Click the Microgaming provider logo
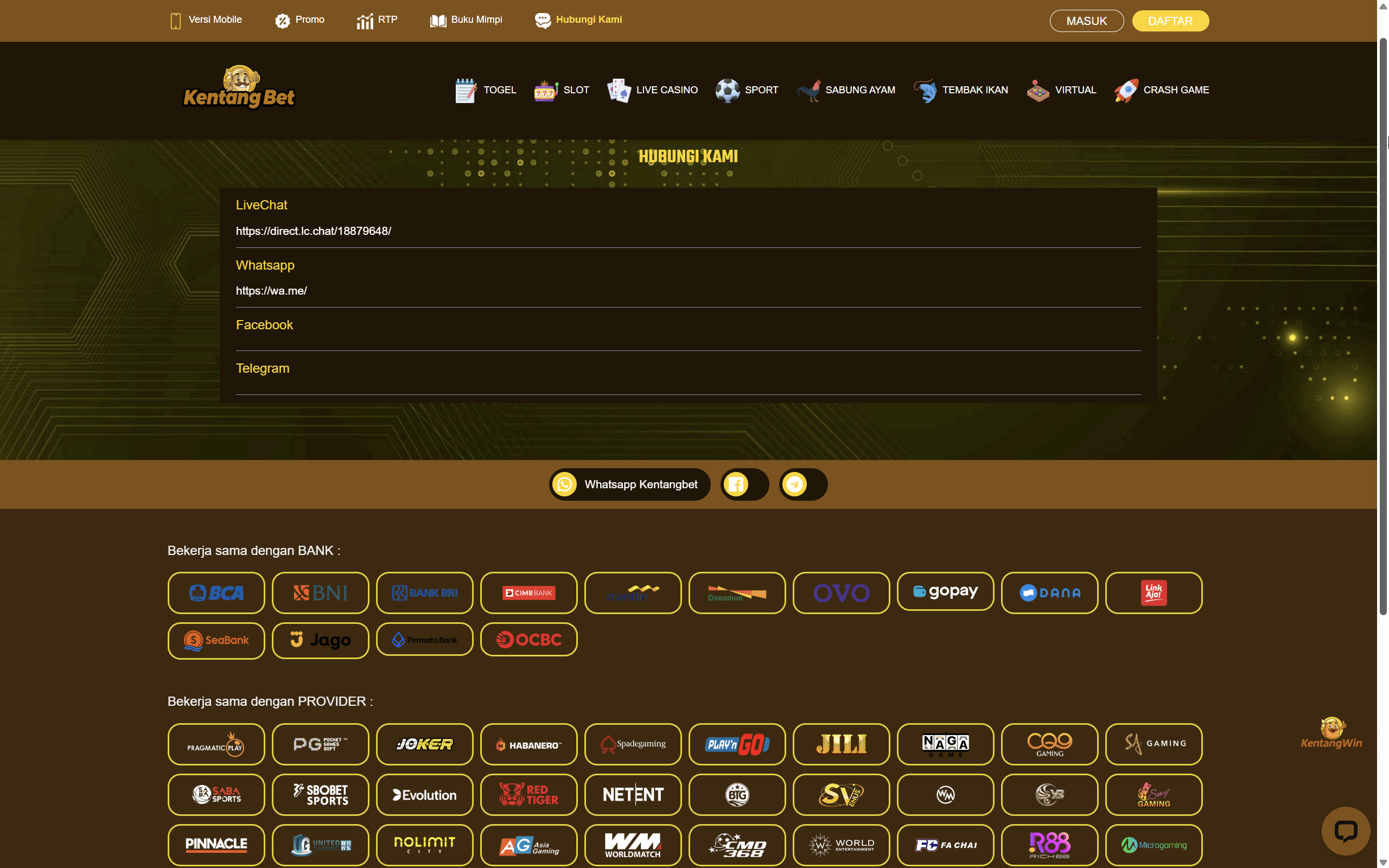 (1154, 845)
